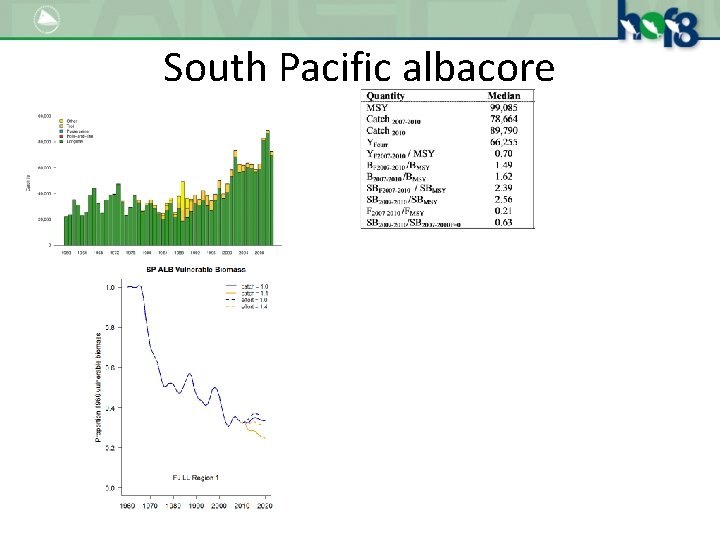
Task: Select the value 89,790 in table
Action: point(504,130)
